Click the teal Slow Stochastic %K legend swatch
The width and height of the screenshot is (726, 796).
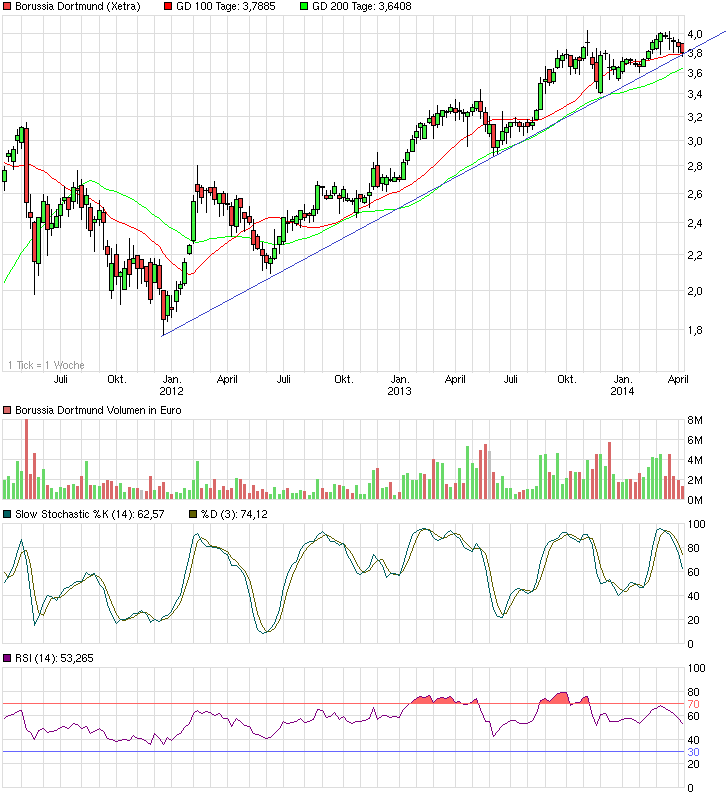coord(7,514)
